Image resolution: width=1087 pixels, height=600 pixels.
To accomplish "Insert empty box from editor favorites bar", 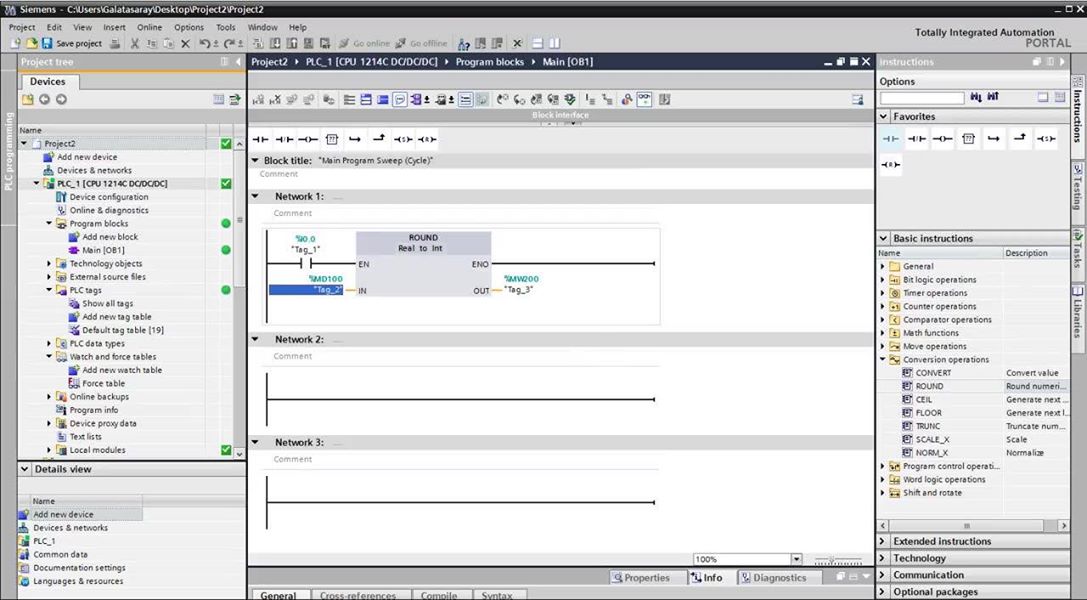I will [x=331, y=139].
